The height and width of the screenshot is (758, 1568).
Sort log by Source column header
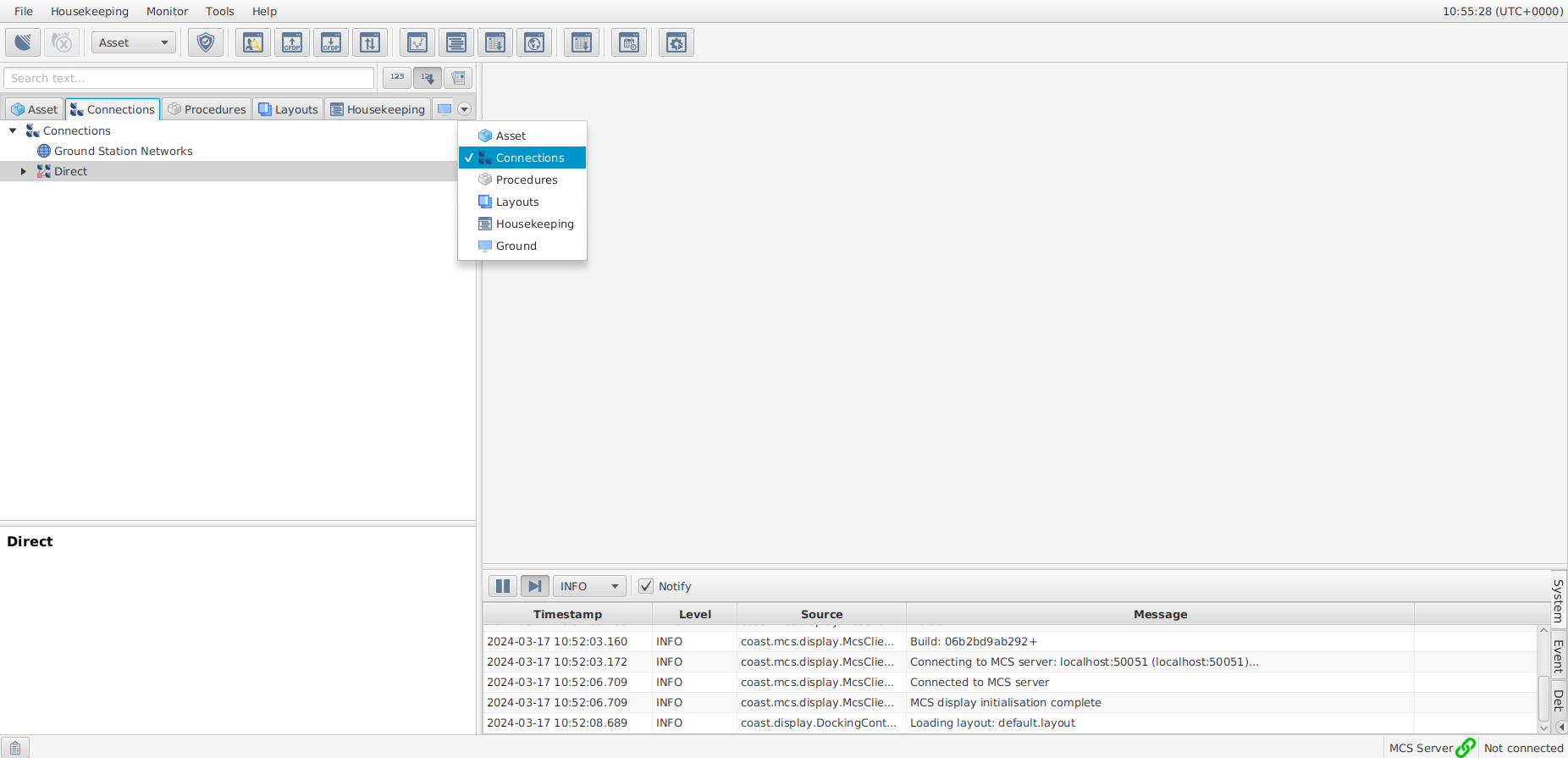tap(821, 614)
